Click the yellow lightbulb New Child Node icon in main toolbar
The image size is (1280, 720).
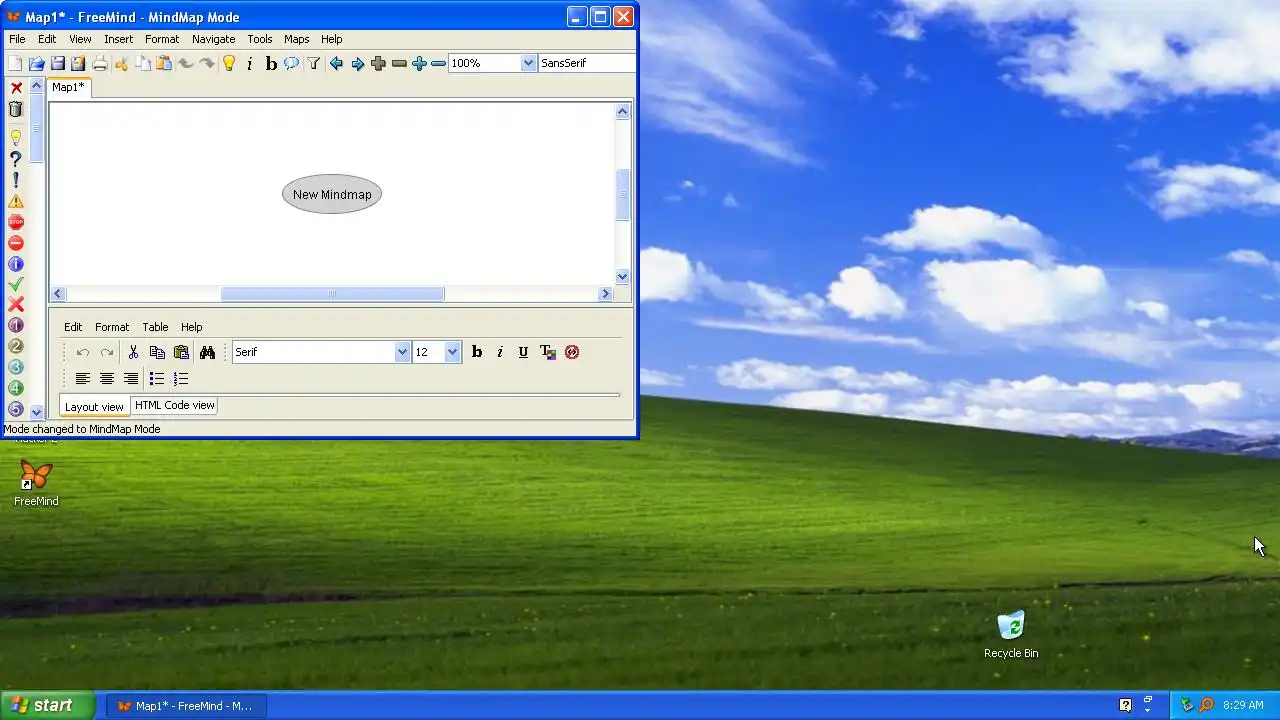[229, 63]
